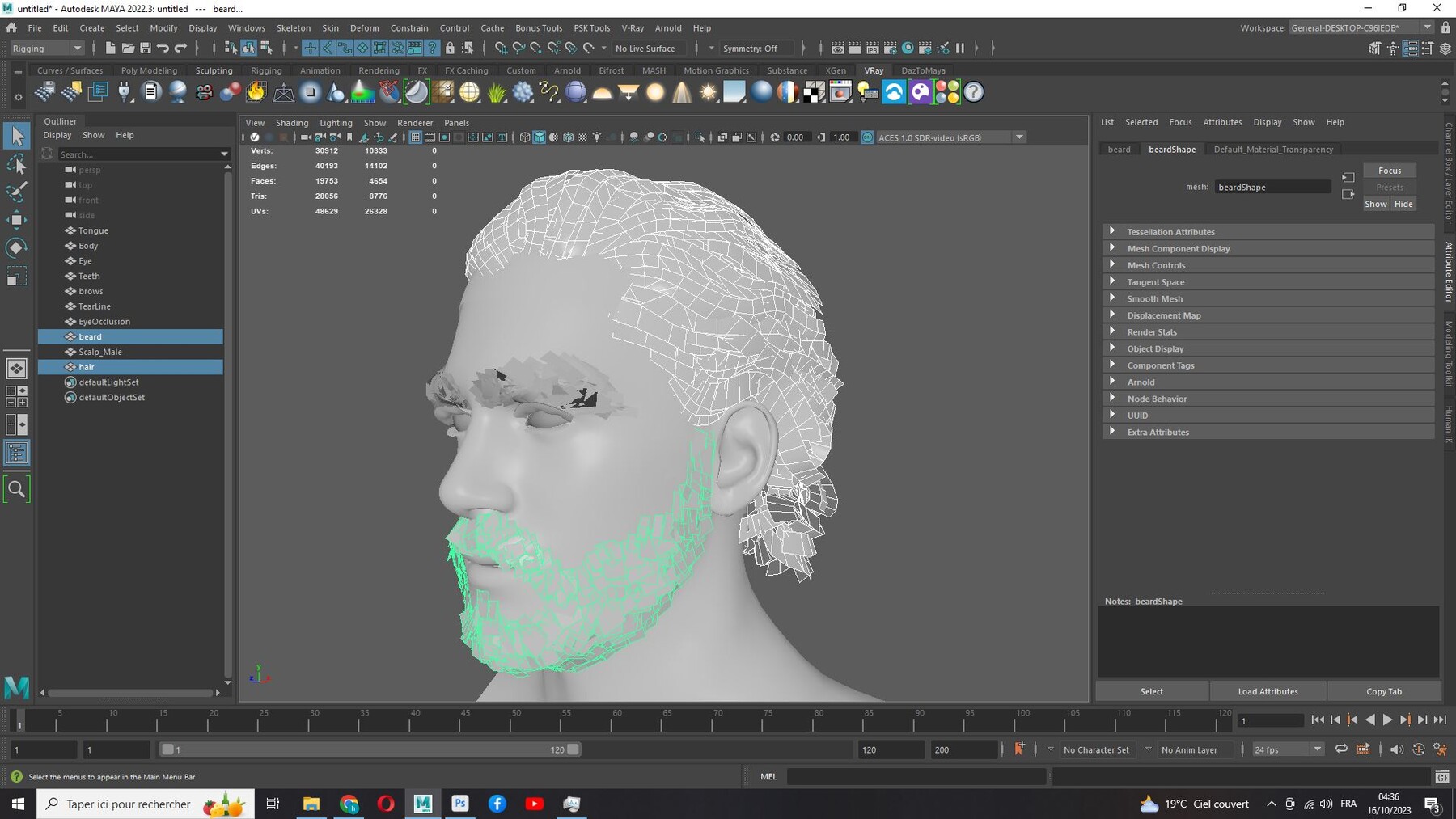Viewport: 1456px width, 819px height.
Task: Expand Smooth Mesh section
Action: click(x=1268, y=299)
